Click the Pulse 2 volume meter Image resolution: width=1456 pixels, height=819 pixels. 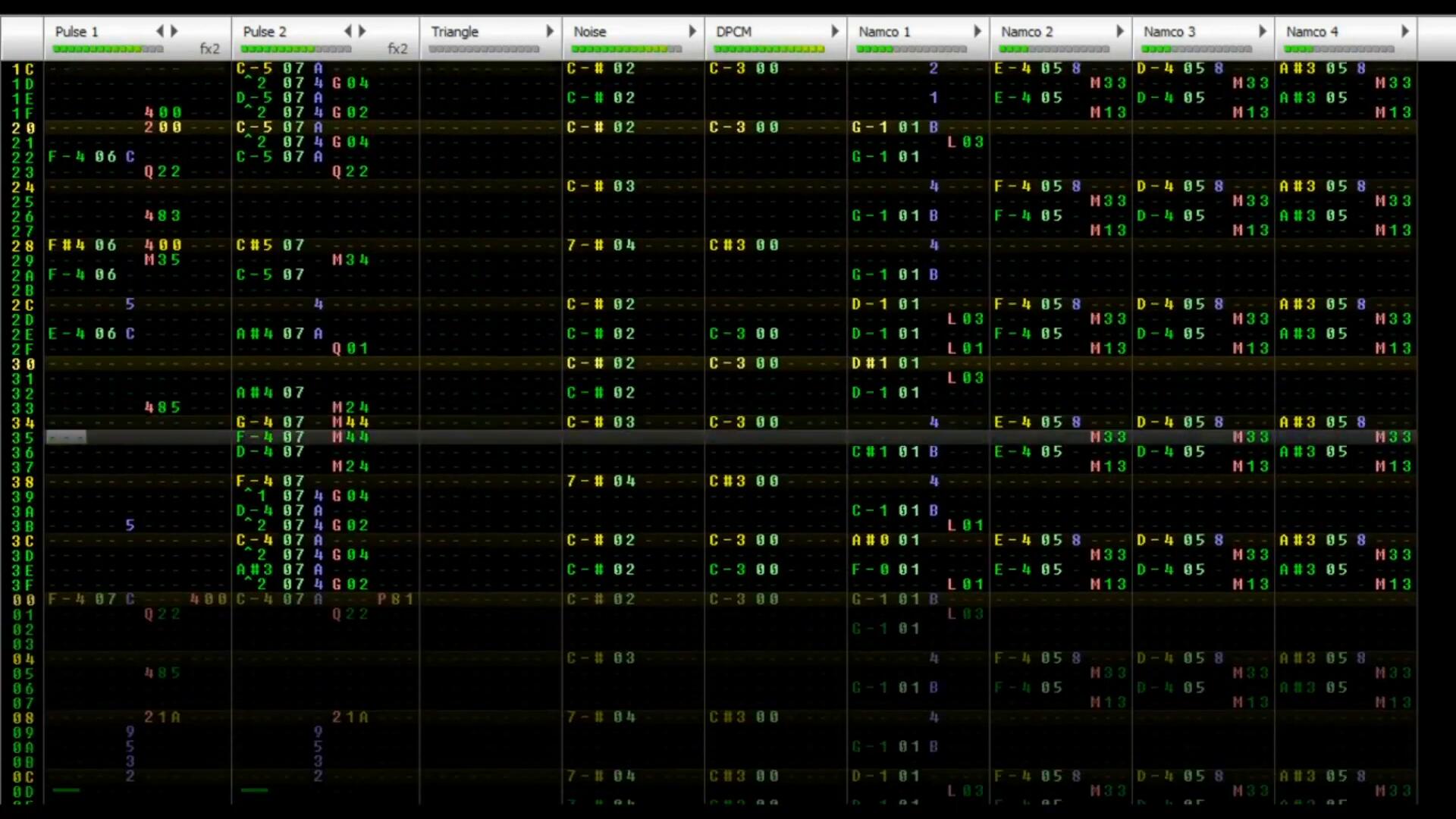click(296, 49)
